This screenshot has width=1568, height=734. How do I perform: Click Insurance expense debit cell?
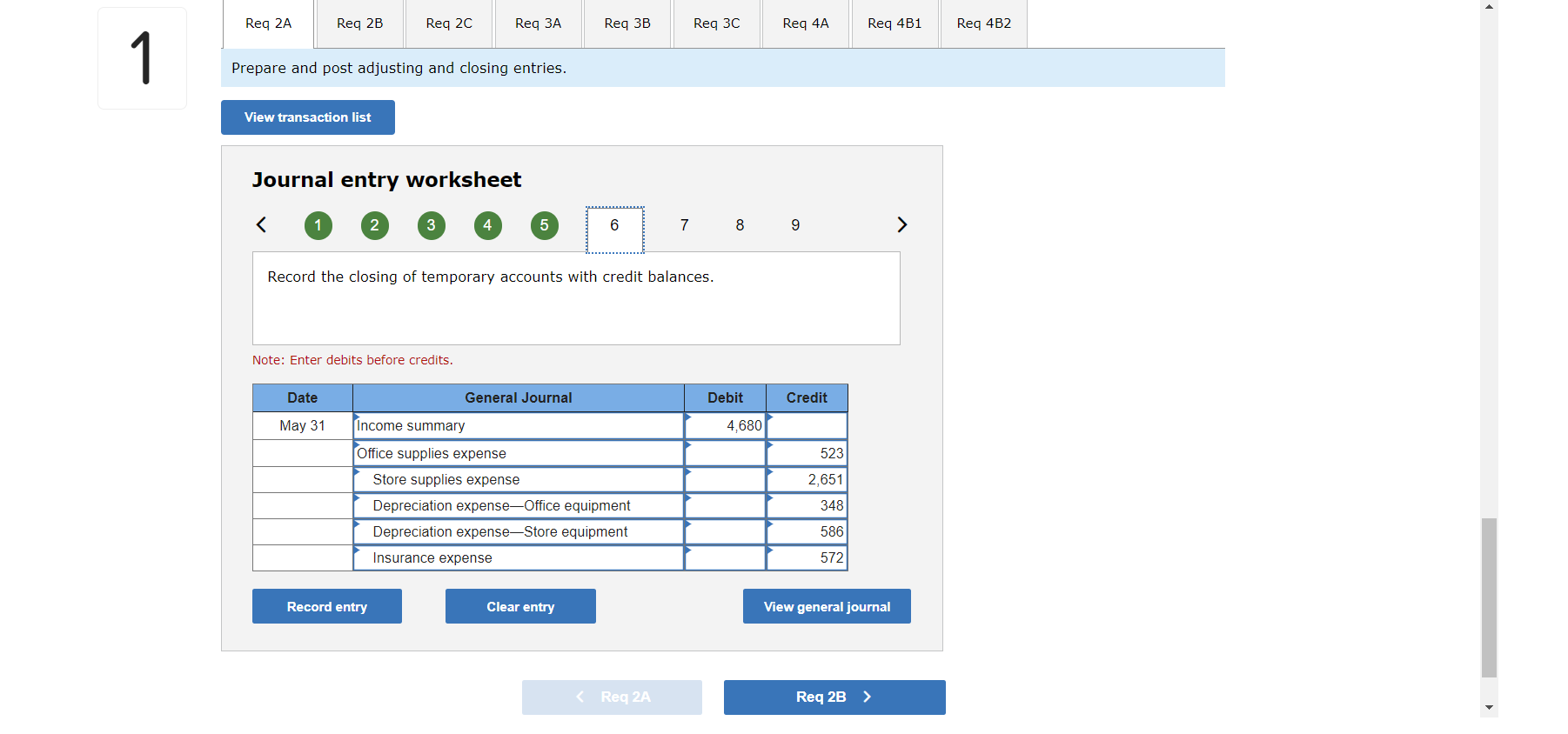click(726, 557)
